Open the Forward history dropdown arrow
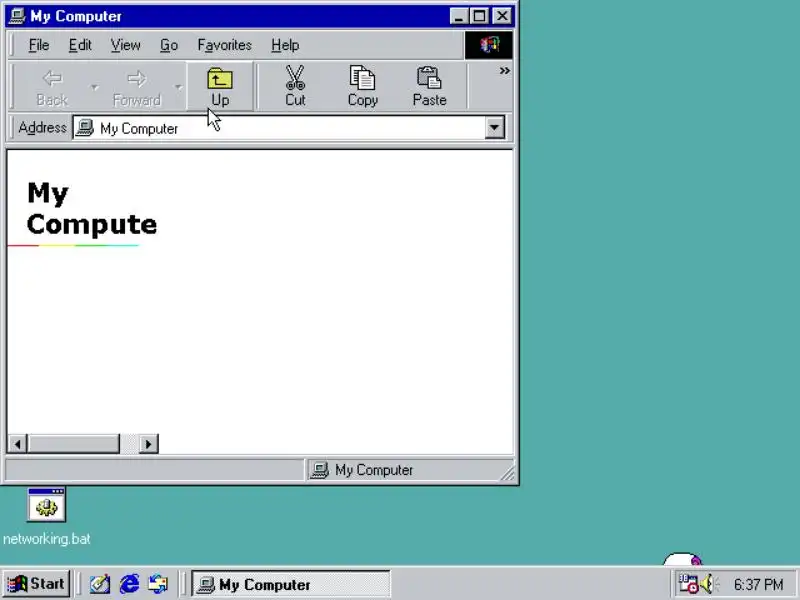Viewport: 800px width, 600px height. [178, 87]
